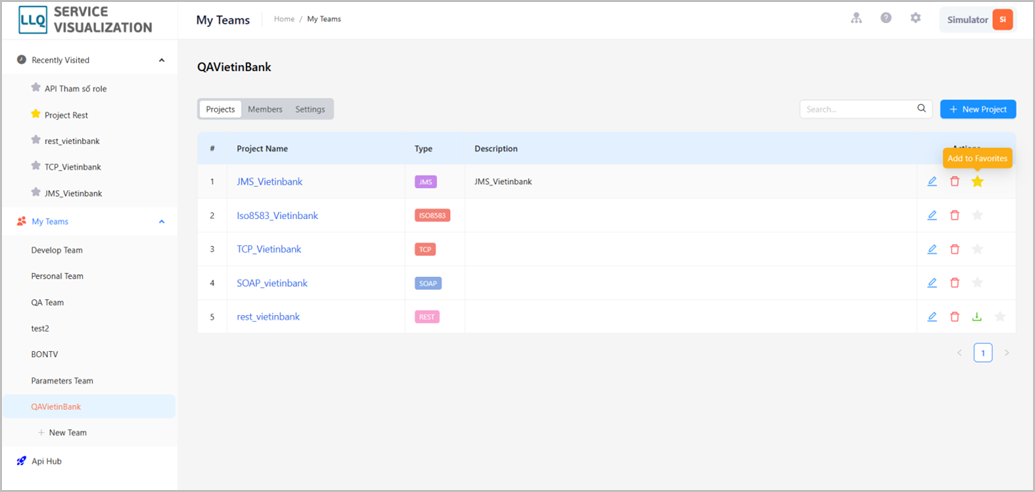The width and height of the screenshot is (1035, 492).
Task: Go to pagination page 1
Action: 983,353
